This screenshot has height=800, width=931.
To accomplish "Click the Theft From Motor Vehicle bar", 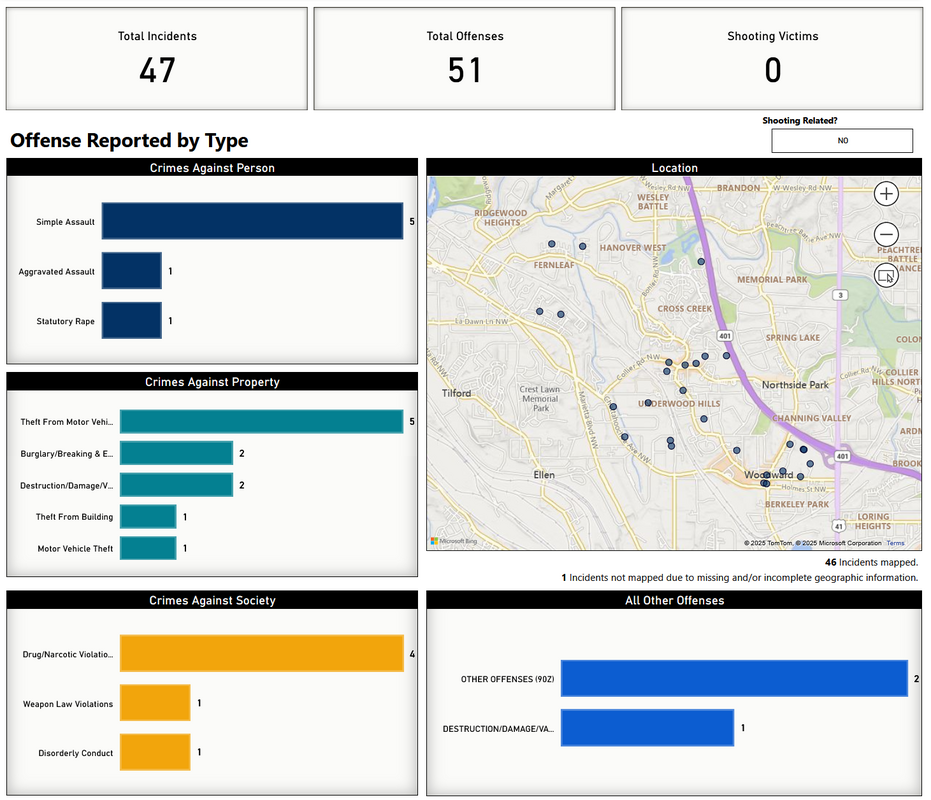I will 263,421.
